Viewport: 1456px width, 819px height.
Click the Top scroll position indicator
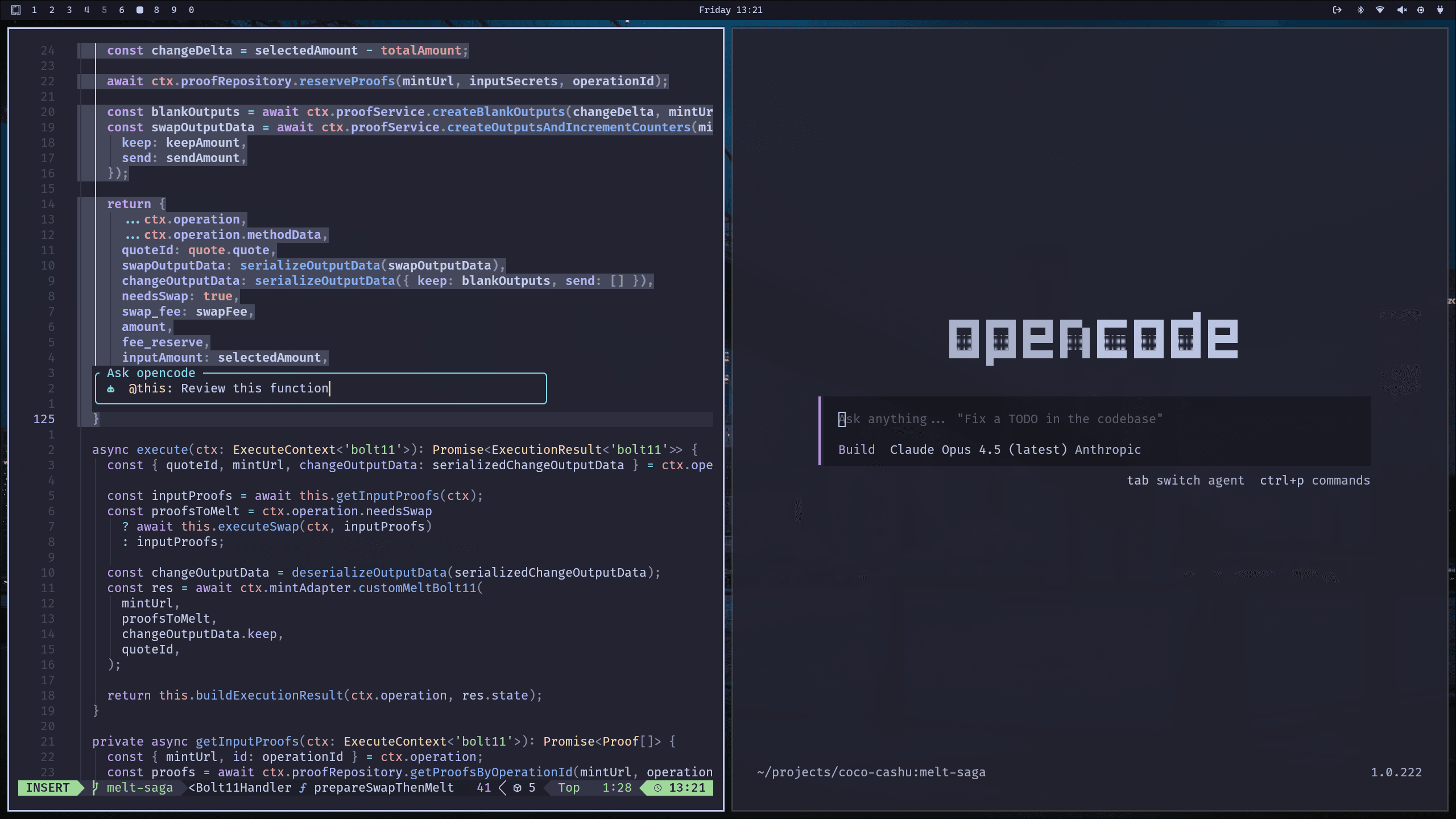569,788
